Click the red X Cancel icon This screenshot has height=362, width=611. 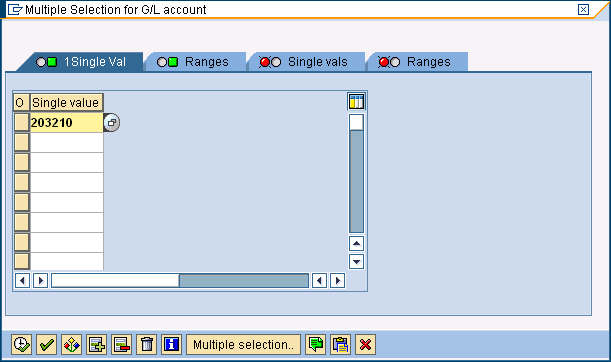pos(366,344)
